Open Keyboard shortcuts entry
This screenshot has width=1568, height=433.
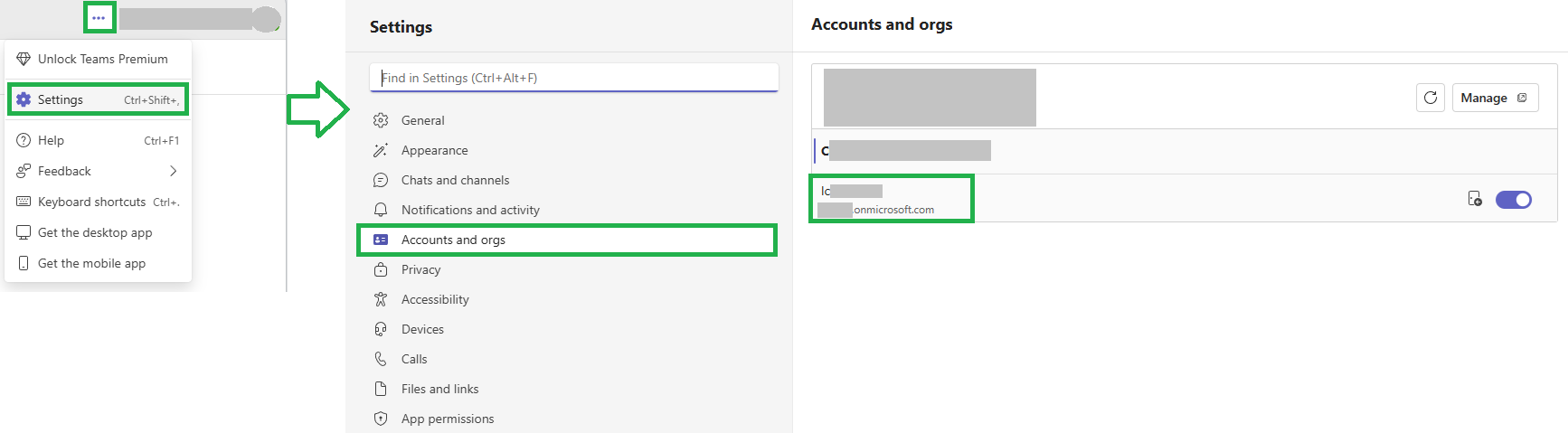[x=98, y=202]
